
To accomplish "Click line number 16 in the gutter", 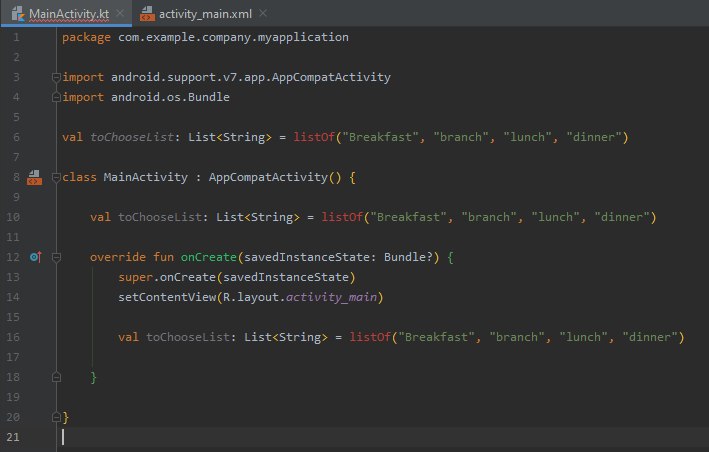I will tap(13, 337).
